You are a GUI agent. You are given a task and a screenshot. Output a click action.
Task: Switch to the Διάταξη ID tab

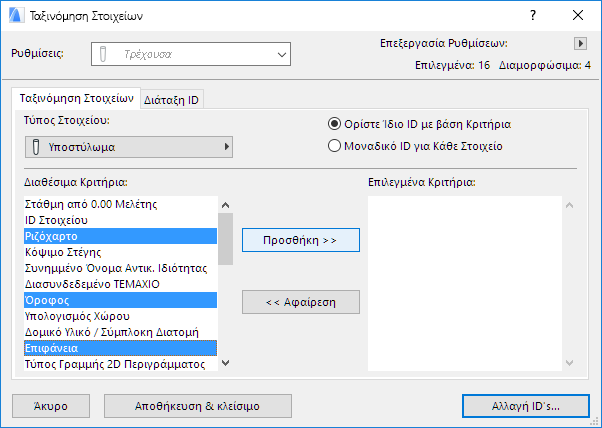click(x=172, y=100)
